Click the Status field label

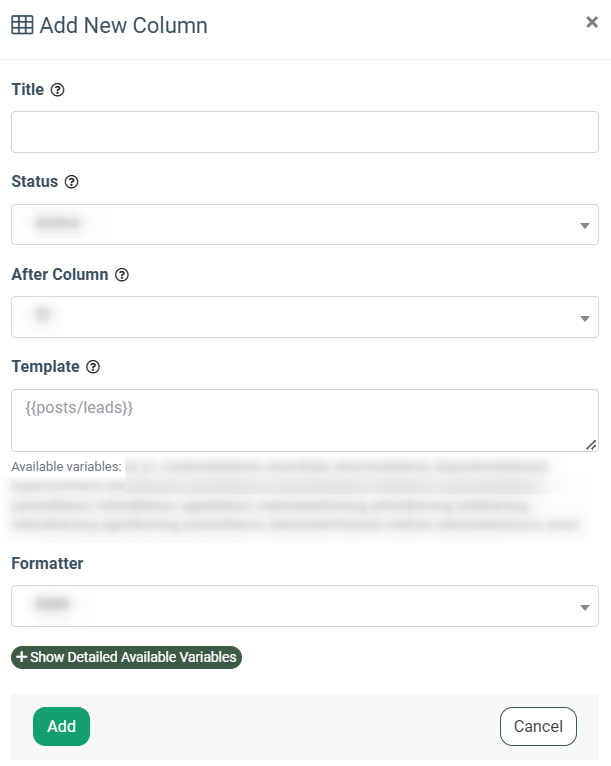coord(34,182)
